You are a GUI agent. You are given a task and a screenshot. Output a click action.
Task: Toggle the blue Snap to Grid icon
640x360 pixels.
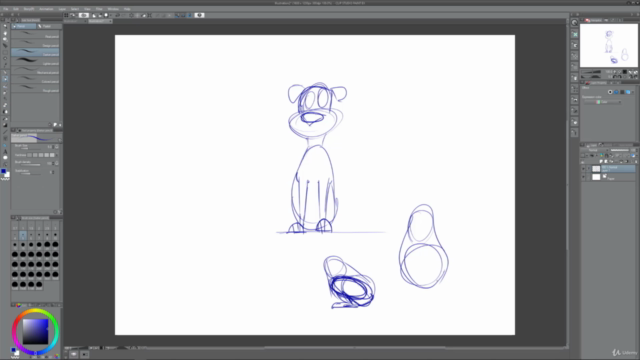tap(190, 16)
